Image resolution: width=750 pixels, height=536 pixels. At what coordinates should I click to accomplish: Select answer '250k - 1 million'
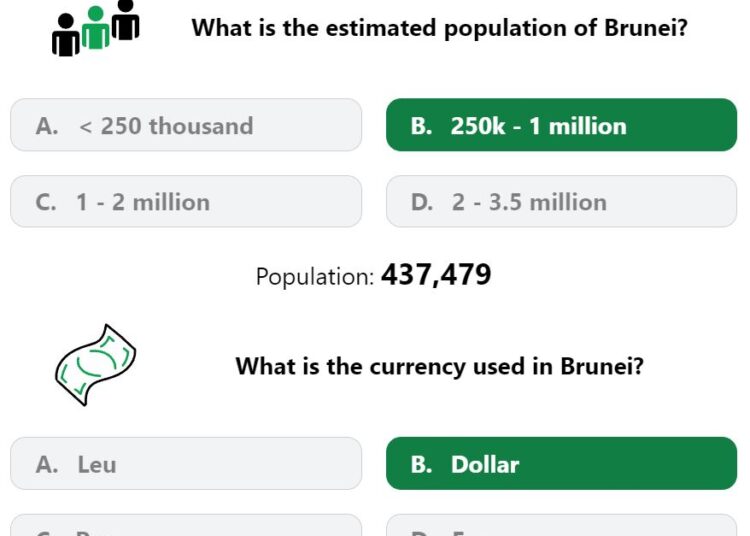562,125
